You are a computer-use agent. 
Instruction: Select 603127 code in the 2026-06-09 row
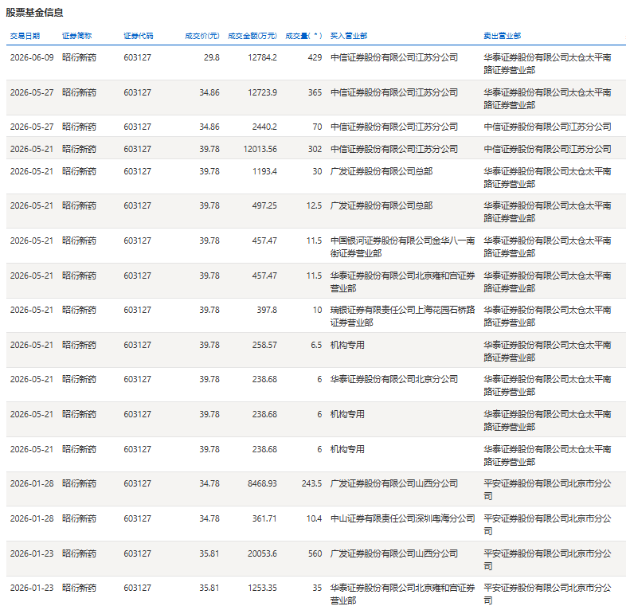pos(137,57)
